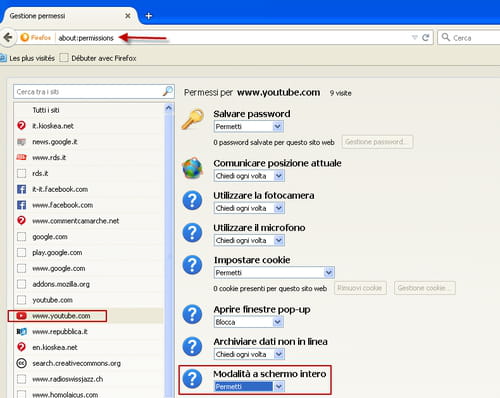500x398 pixels.
Task: Click the Creative Commons favicon
Action: point(21,363)
